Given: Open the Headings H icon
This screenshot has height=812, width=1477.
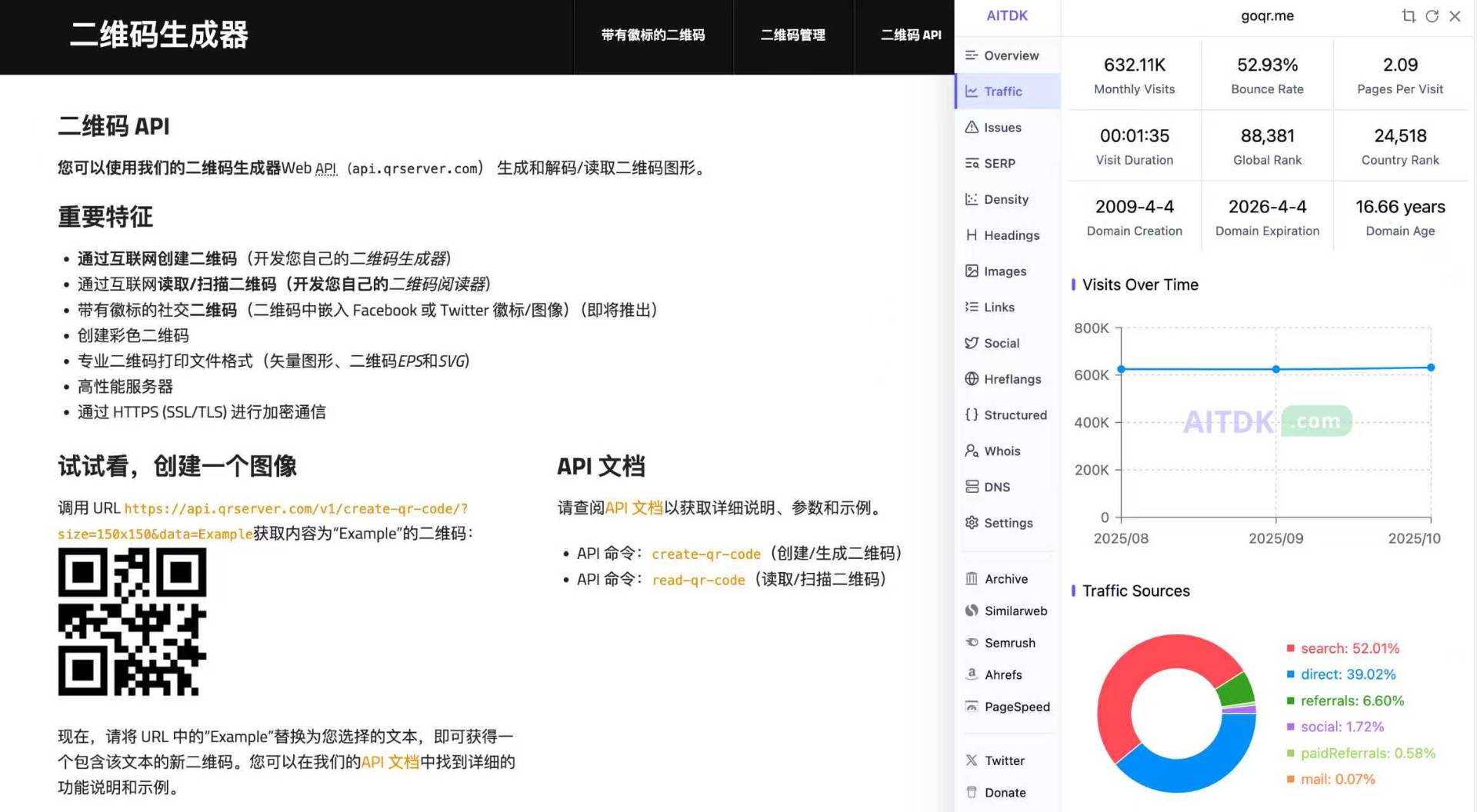Looking at the screenshot, I should coord(972,235).
